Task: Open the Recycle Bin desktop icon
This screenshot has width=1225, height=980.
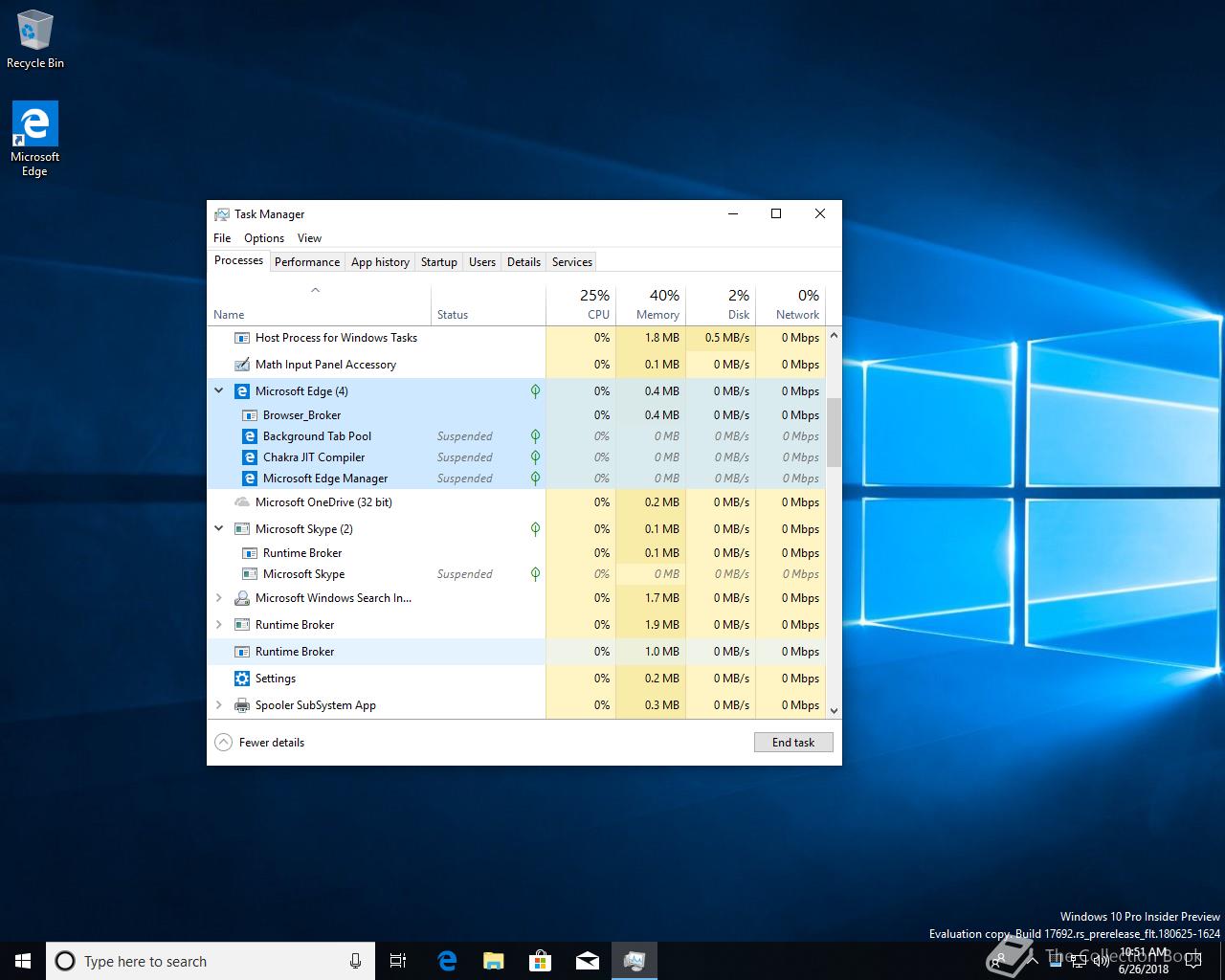Action: pyautogui.click(x=35, y=40)
